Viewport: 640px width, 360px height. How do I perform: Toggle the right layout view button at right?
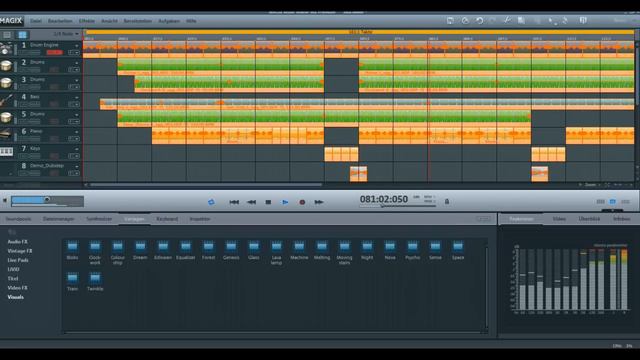point(625,202)
